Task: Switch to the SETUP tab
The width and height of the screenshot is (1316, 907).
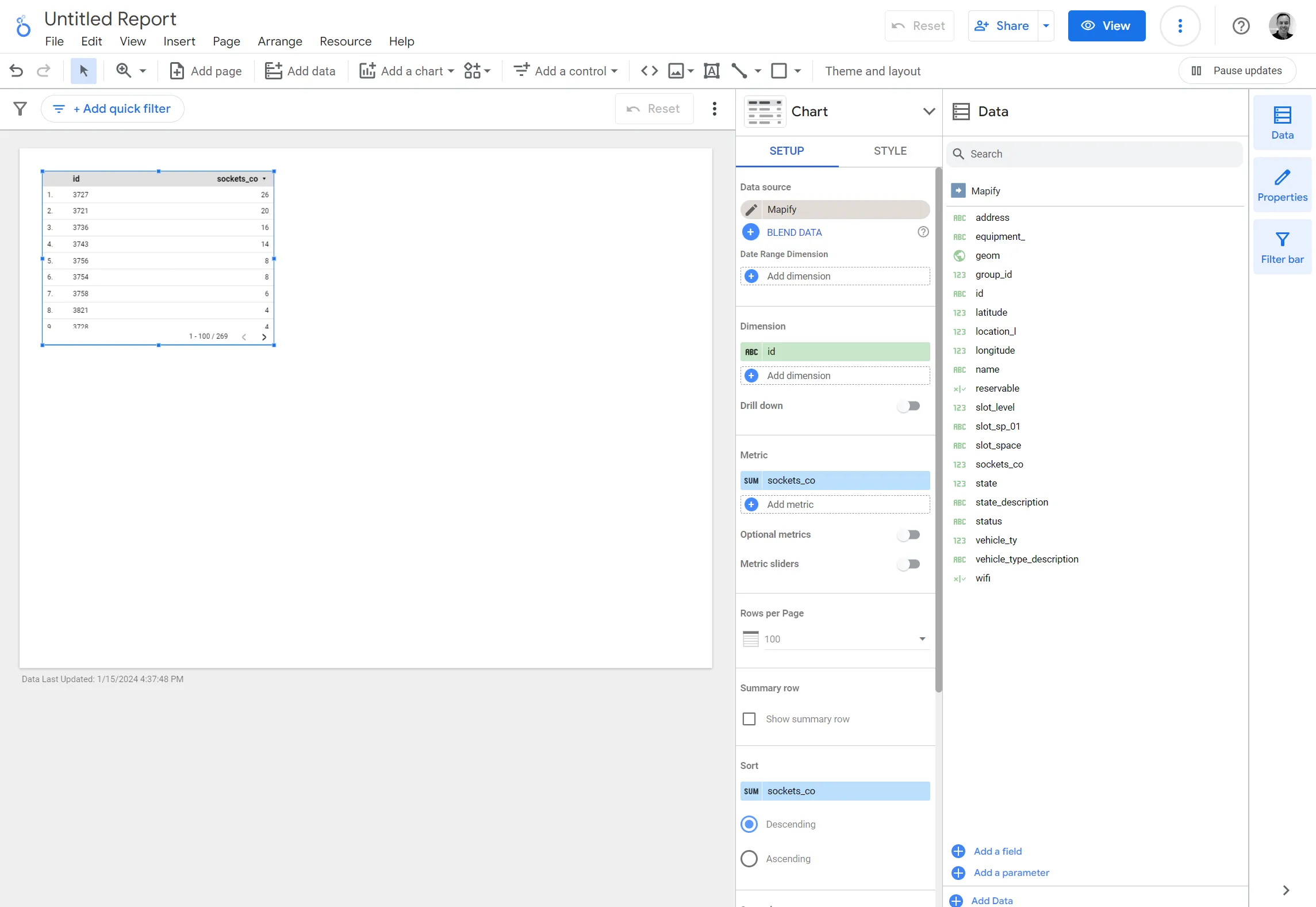Action: click(x=786, y=151)
